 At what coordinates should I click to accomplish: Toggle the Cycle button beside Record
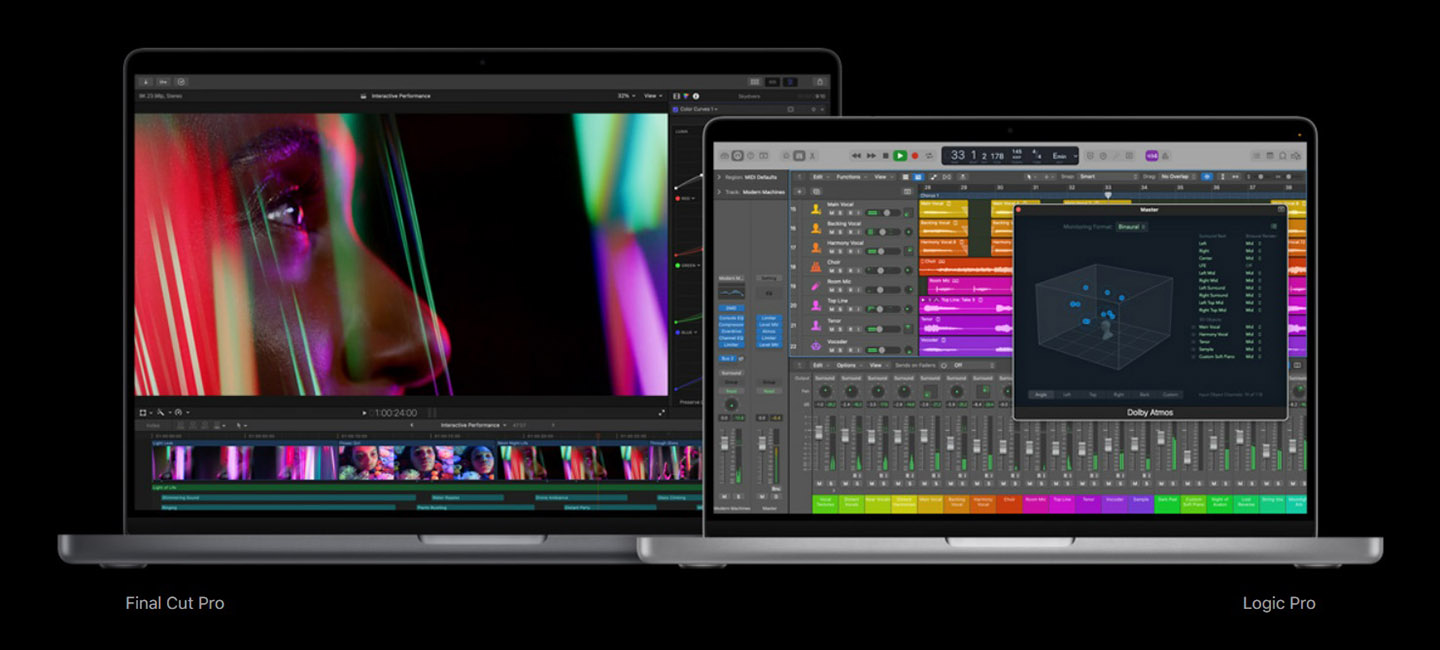pyautogui.click(x=929, y=156)
